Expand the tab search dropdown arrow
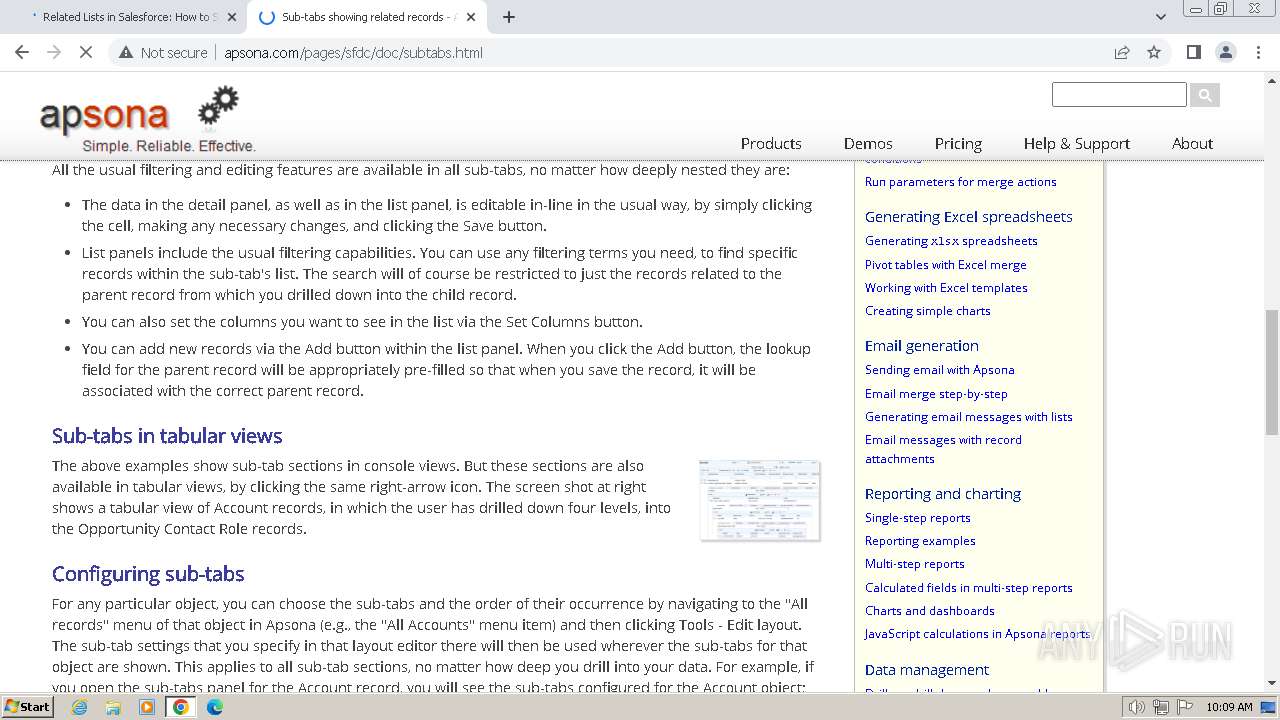This screenshot has width=1280, height=720. point(1160,17)
